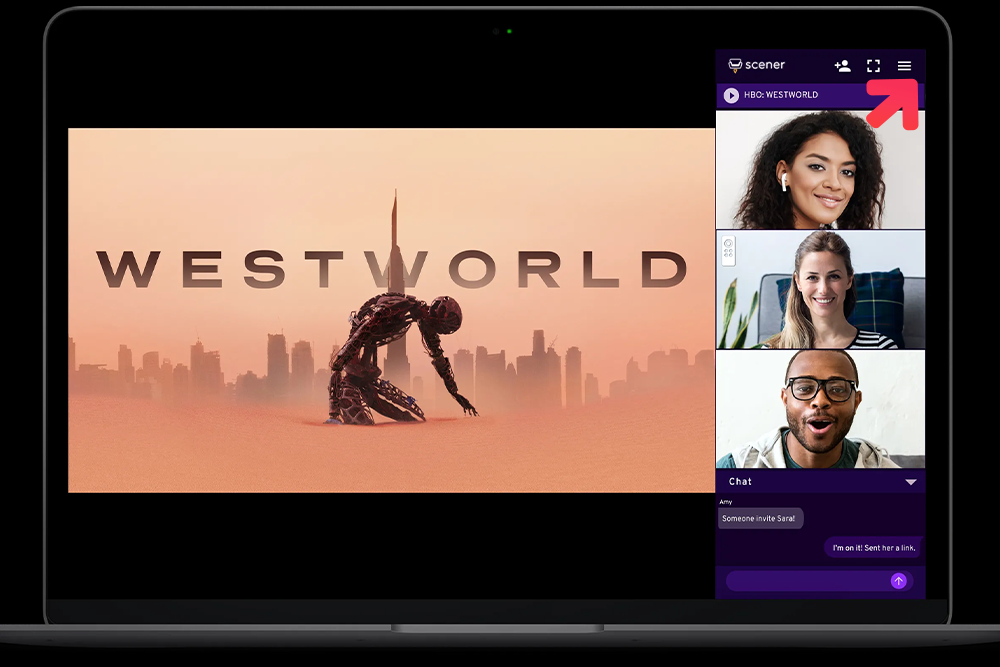The image size is (1000, 667).
Task: Select the video of the woman with curly hair
Action: (820, 170)
